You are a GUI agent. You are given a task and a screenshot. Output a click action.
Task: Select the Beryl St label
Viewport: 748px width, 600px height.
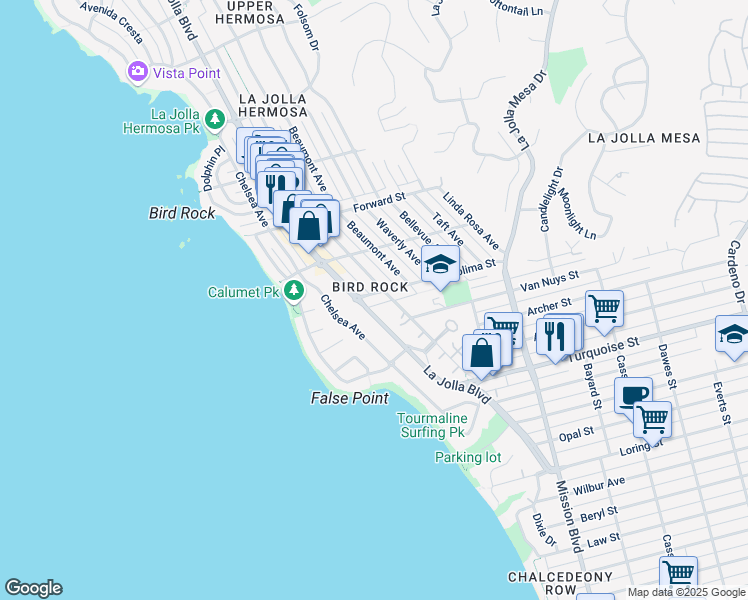599,514
